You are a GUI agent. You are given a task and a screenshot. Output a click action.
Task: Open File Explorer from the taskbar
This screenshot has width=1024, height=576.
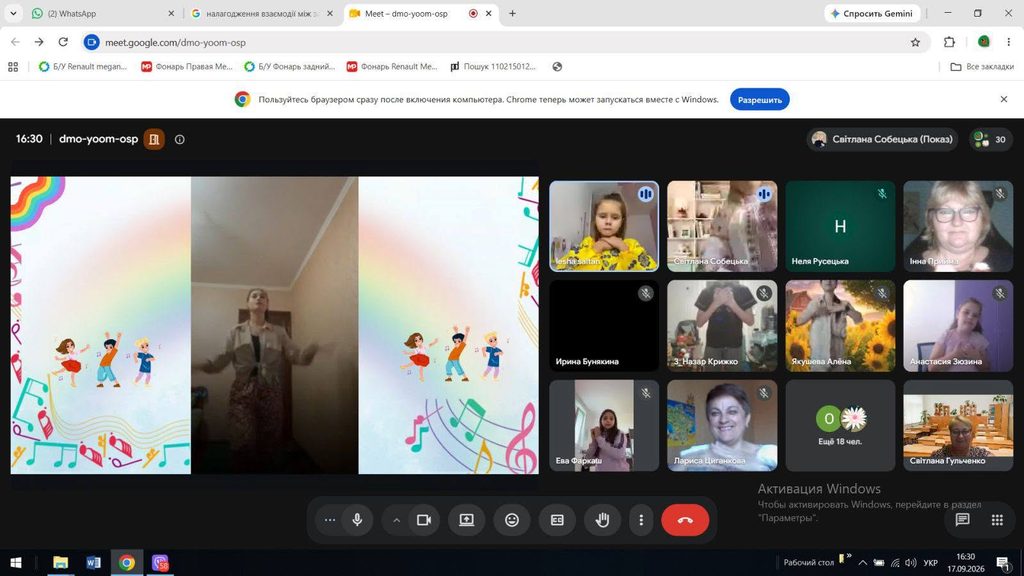(60, 562)
